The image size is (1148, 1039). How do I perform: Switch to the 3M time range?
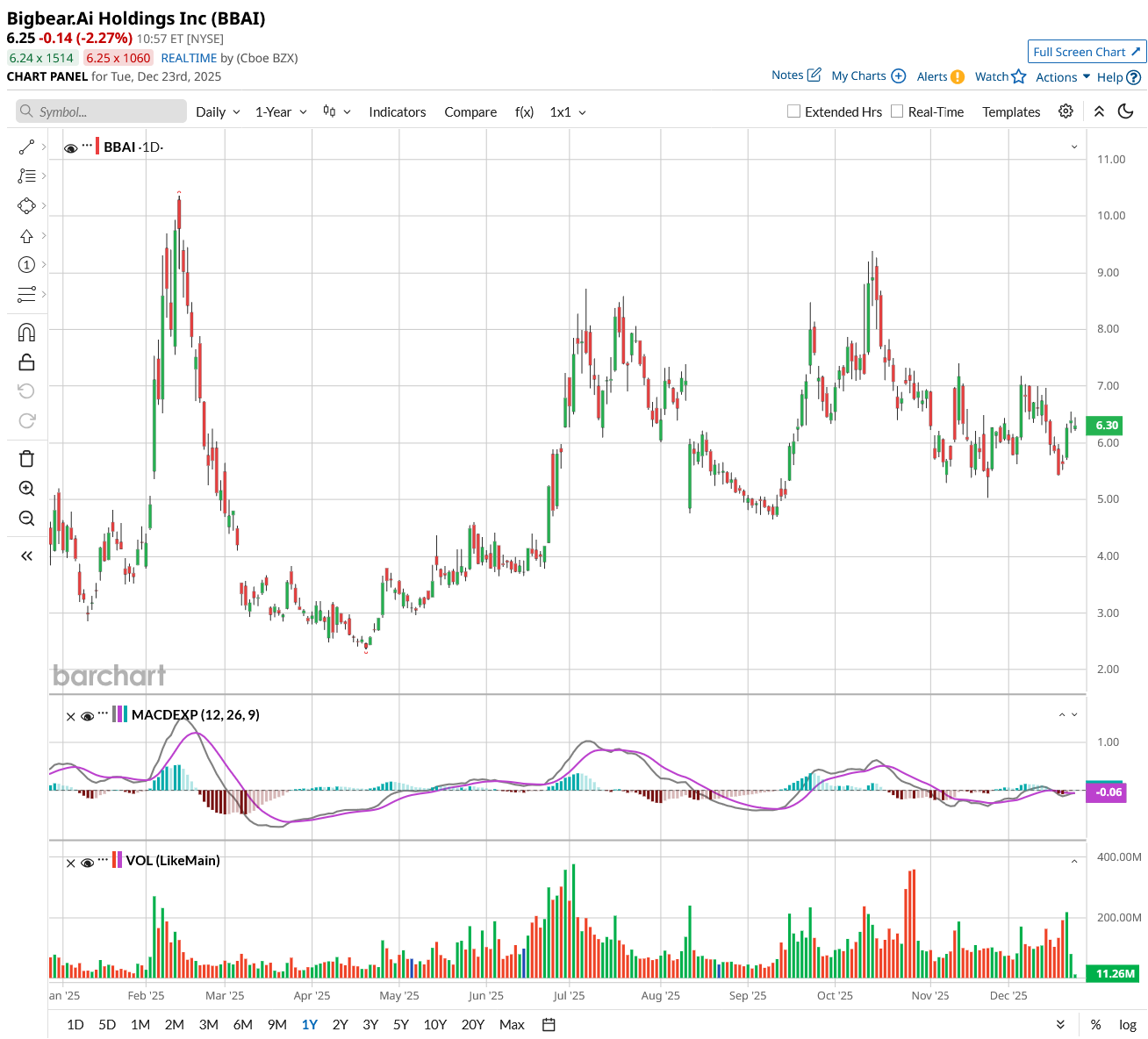[208, 1024]
